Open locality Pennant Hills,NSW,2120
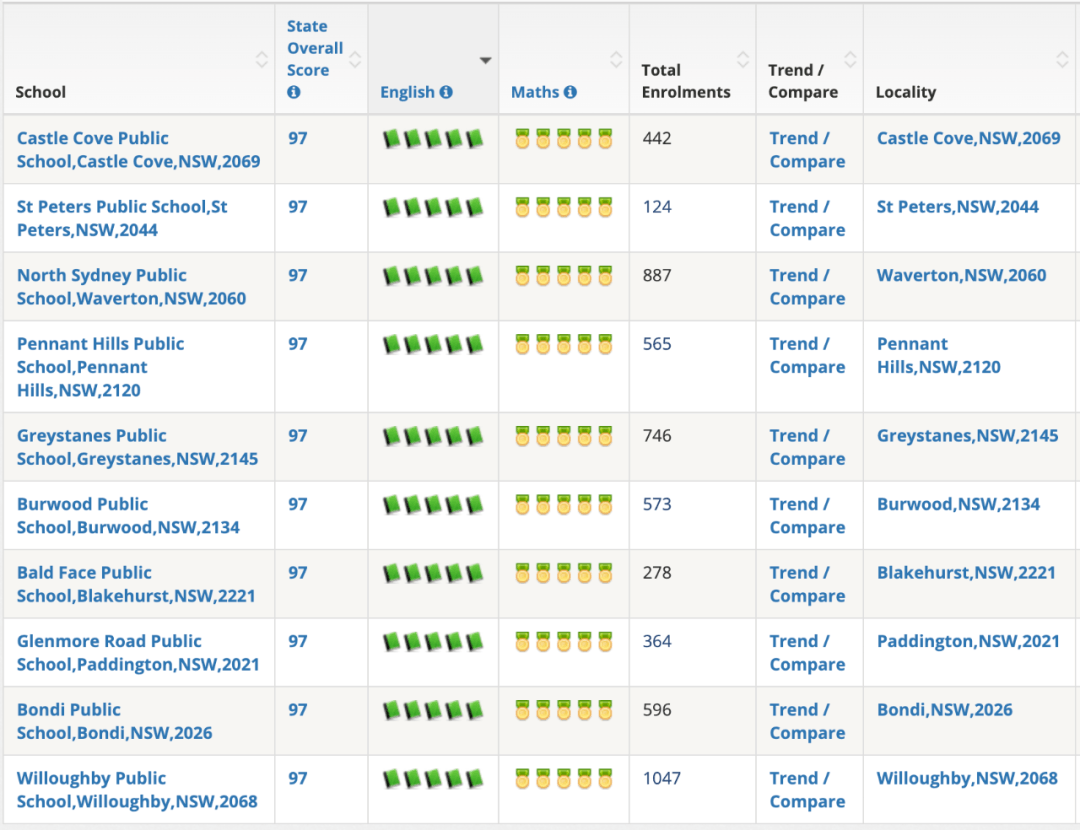Viewport: 1080px width, 830px height. [x=939, y=355]
